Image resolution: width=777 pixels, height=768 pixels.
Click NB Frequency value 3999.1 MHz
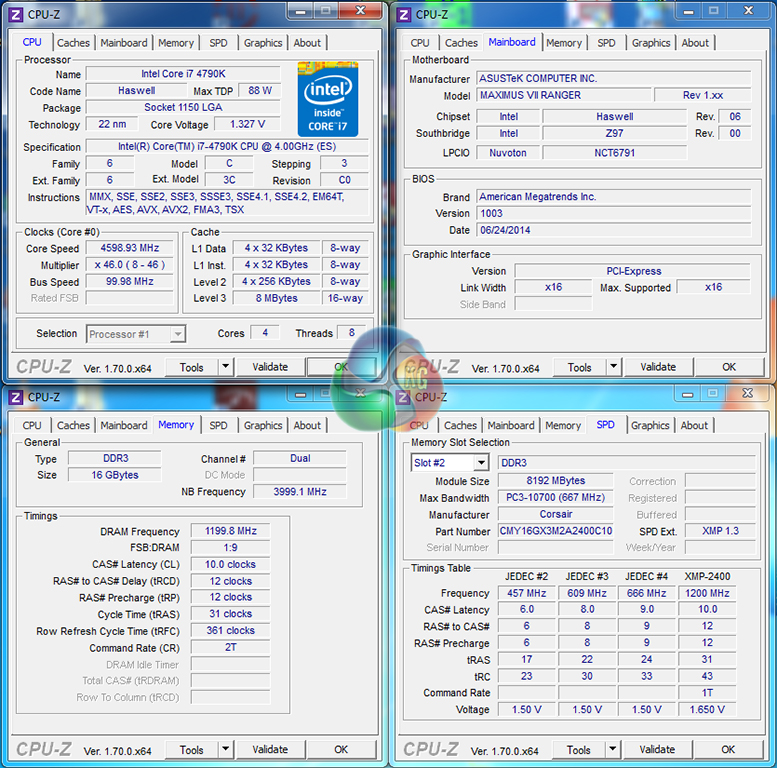click(300, 492)
